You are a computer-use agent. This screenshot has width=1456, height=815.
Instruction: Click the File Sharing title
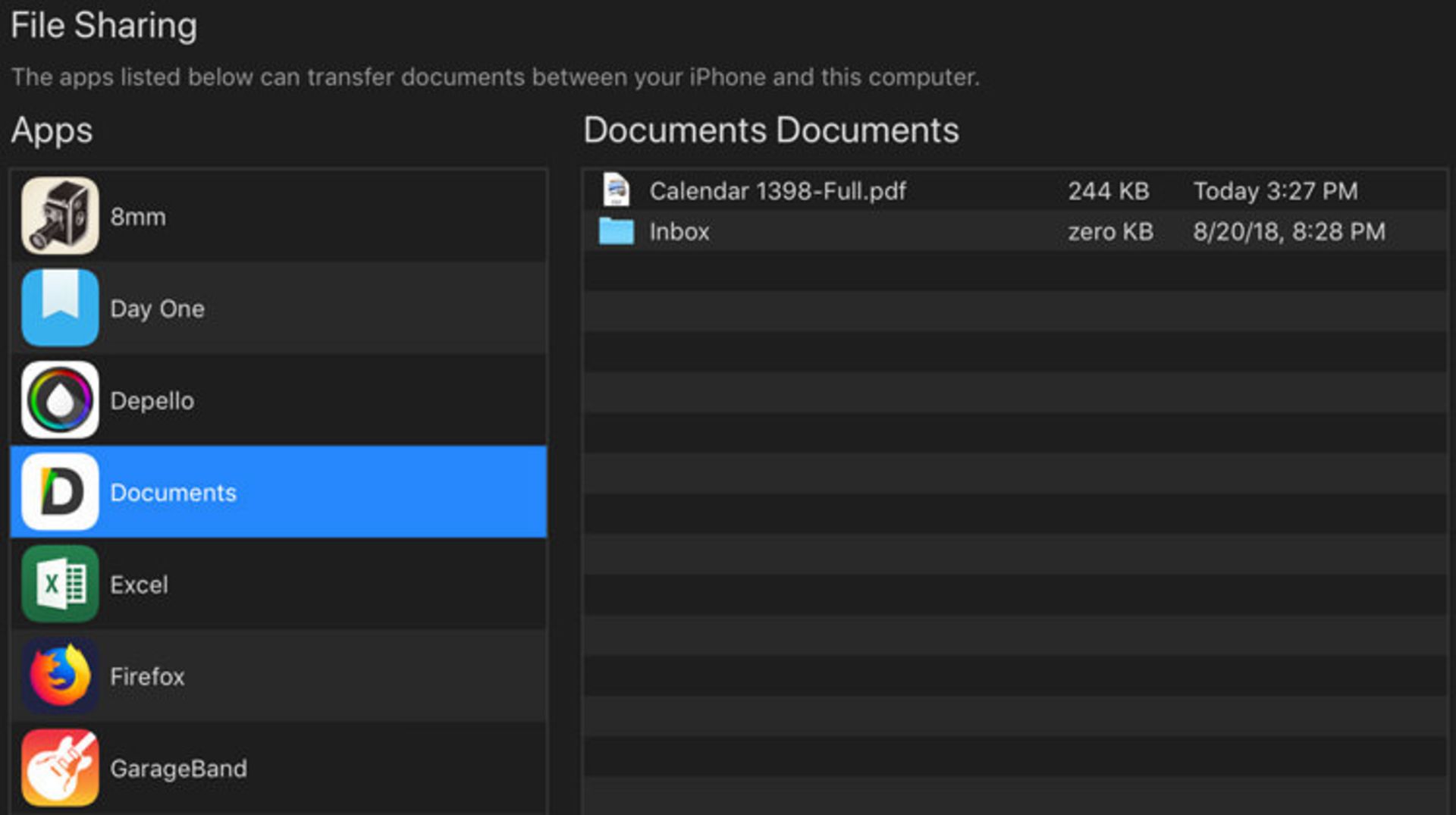[x=104, y=25]
